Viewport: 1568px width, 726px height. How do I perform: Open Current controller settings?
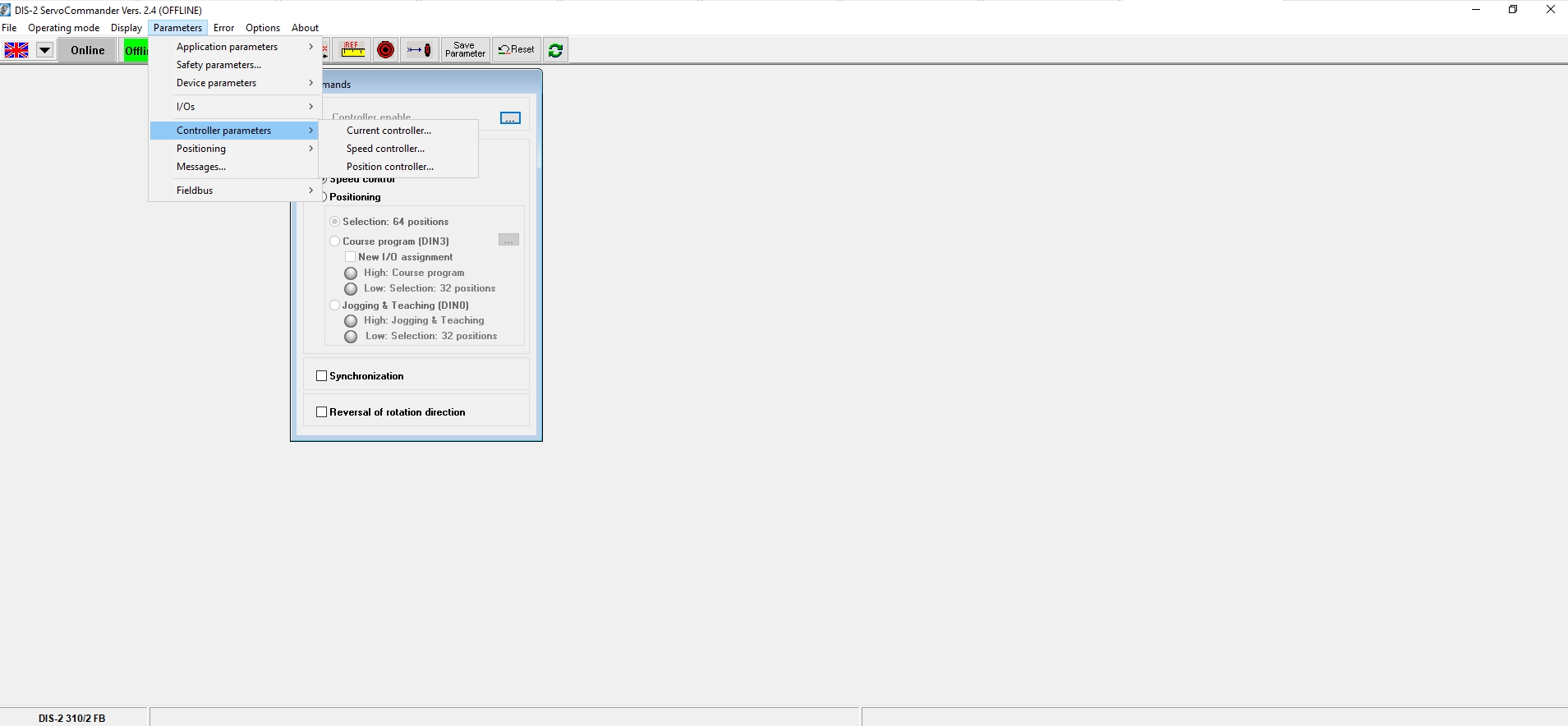tap(398, 131)
